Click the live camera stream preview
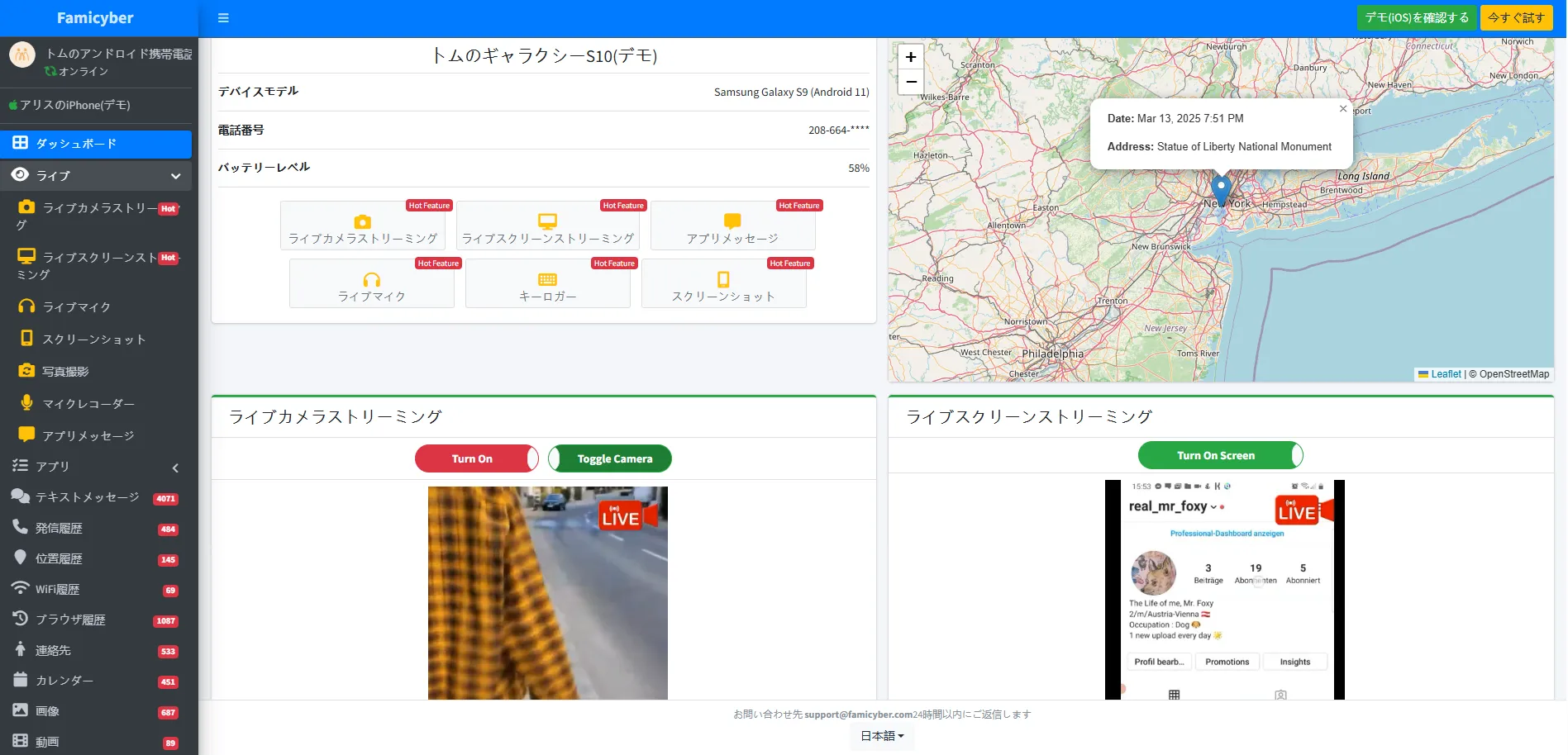This screenshot has width=1568, height=755. click(548, 593)
